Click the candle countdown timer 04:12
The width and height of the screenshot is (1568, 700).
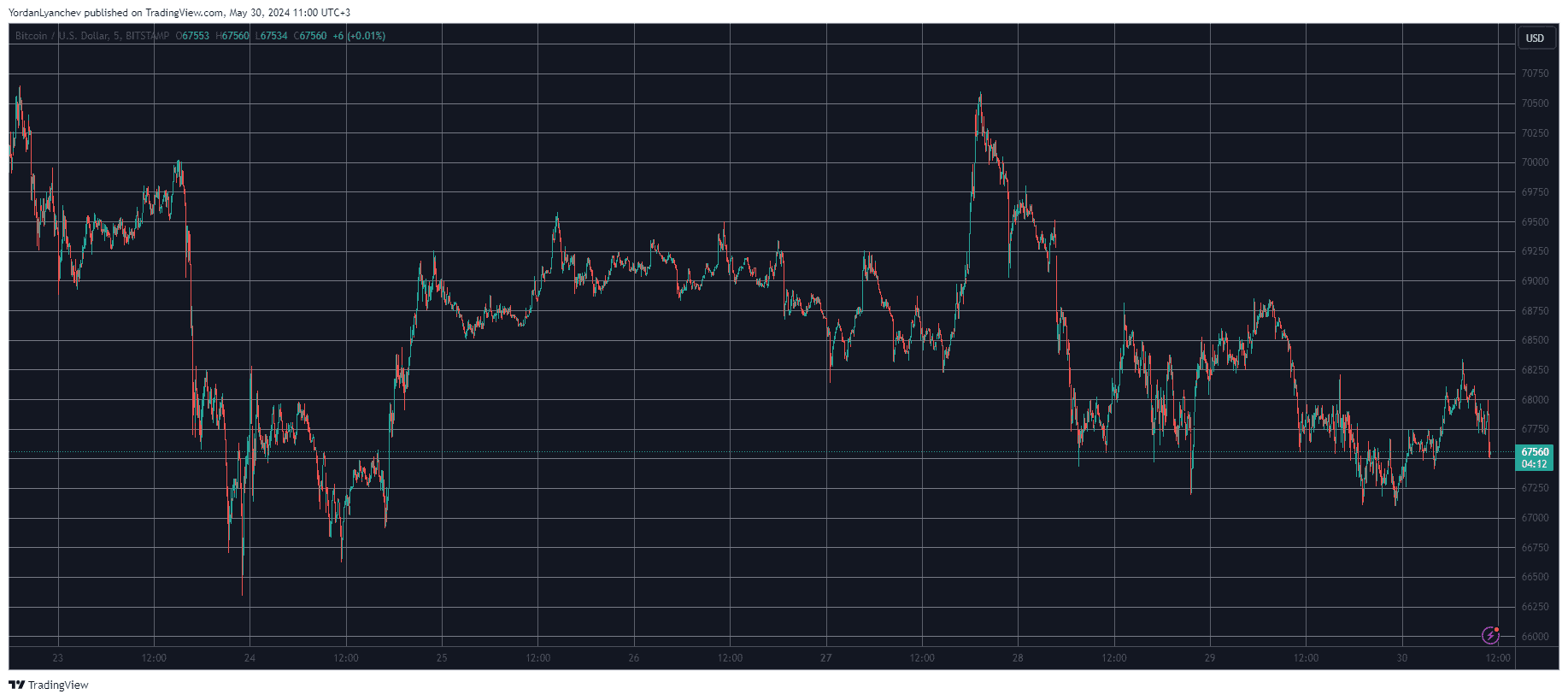(x=1535, y=464)
